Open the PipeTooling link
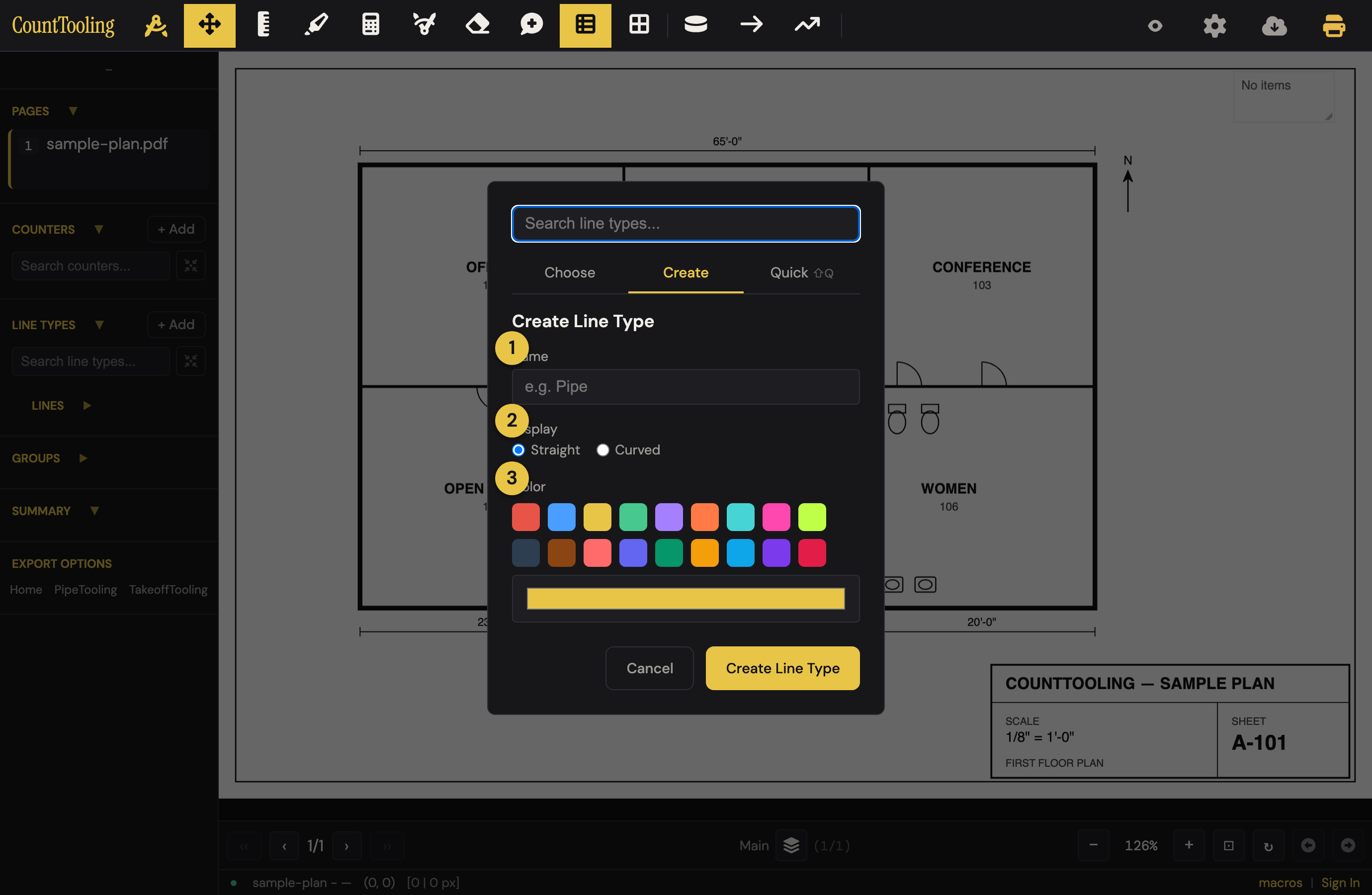1372x895 pixels. pyautogui.click(x=86, y=589)
